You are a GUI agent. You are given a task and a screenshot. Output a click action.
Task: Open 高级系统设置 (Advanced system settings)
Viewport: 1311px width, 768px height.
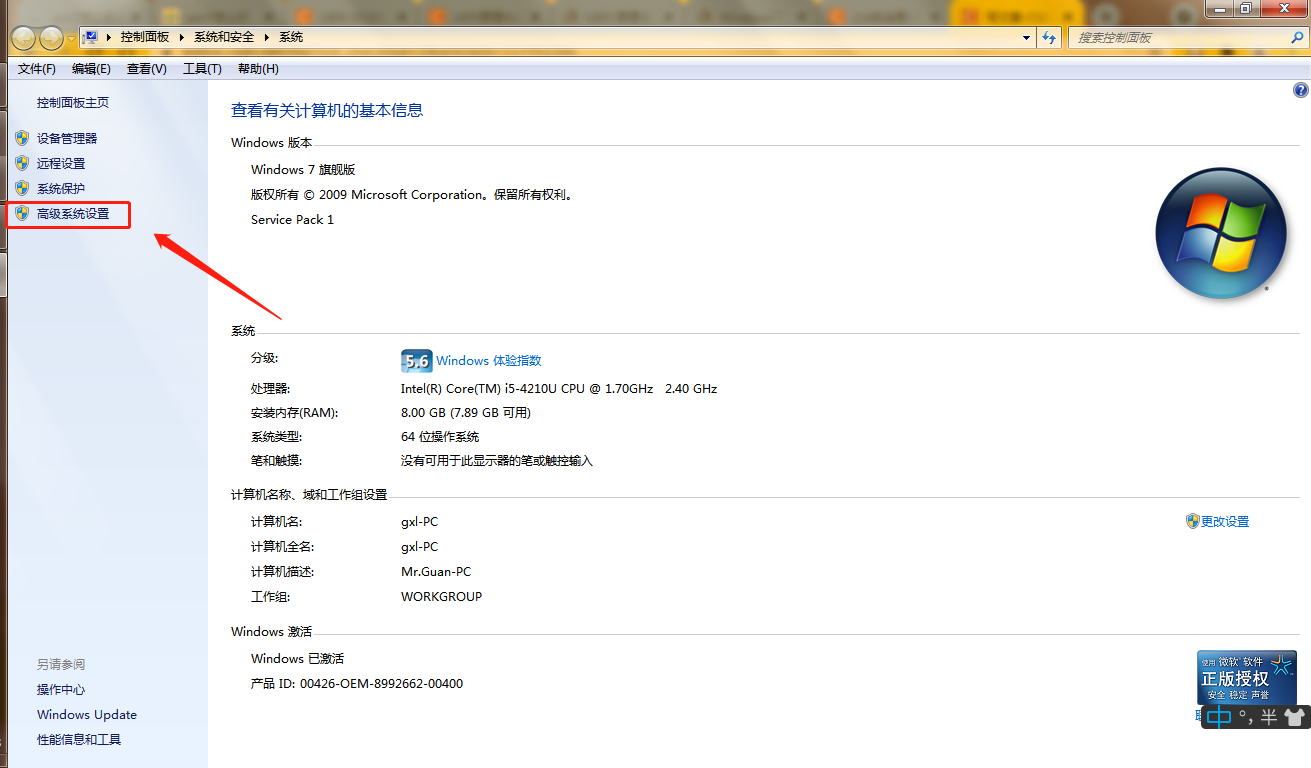click(x=66, y=213)
